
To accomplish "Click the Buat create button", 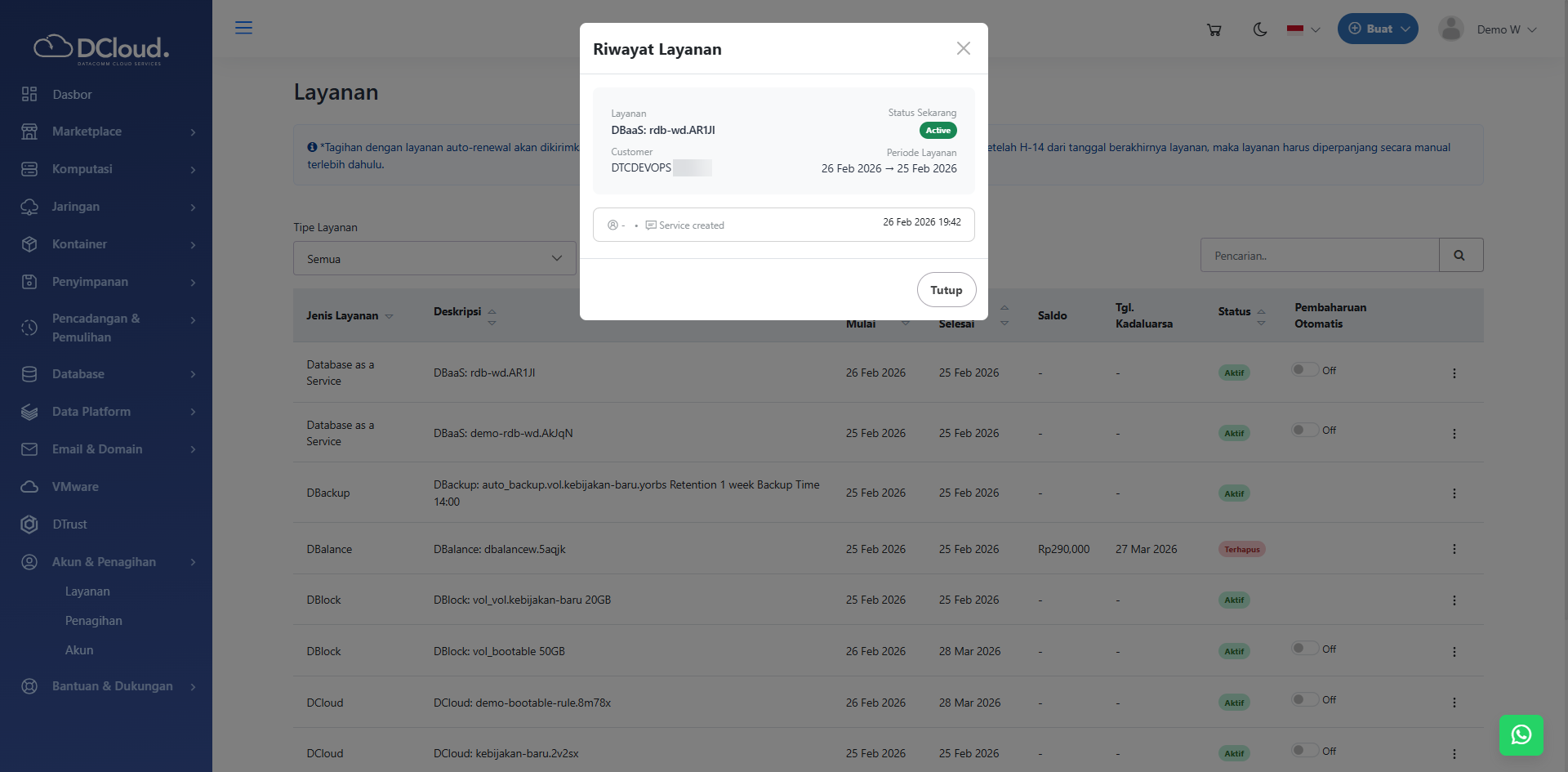I will coord(1377,29).
